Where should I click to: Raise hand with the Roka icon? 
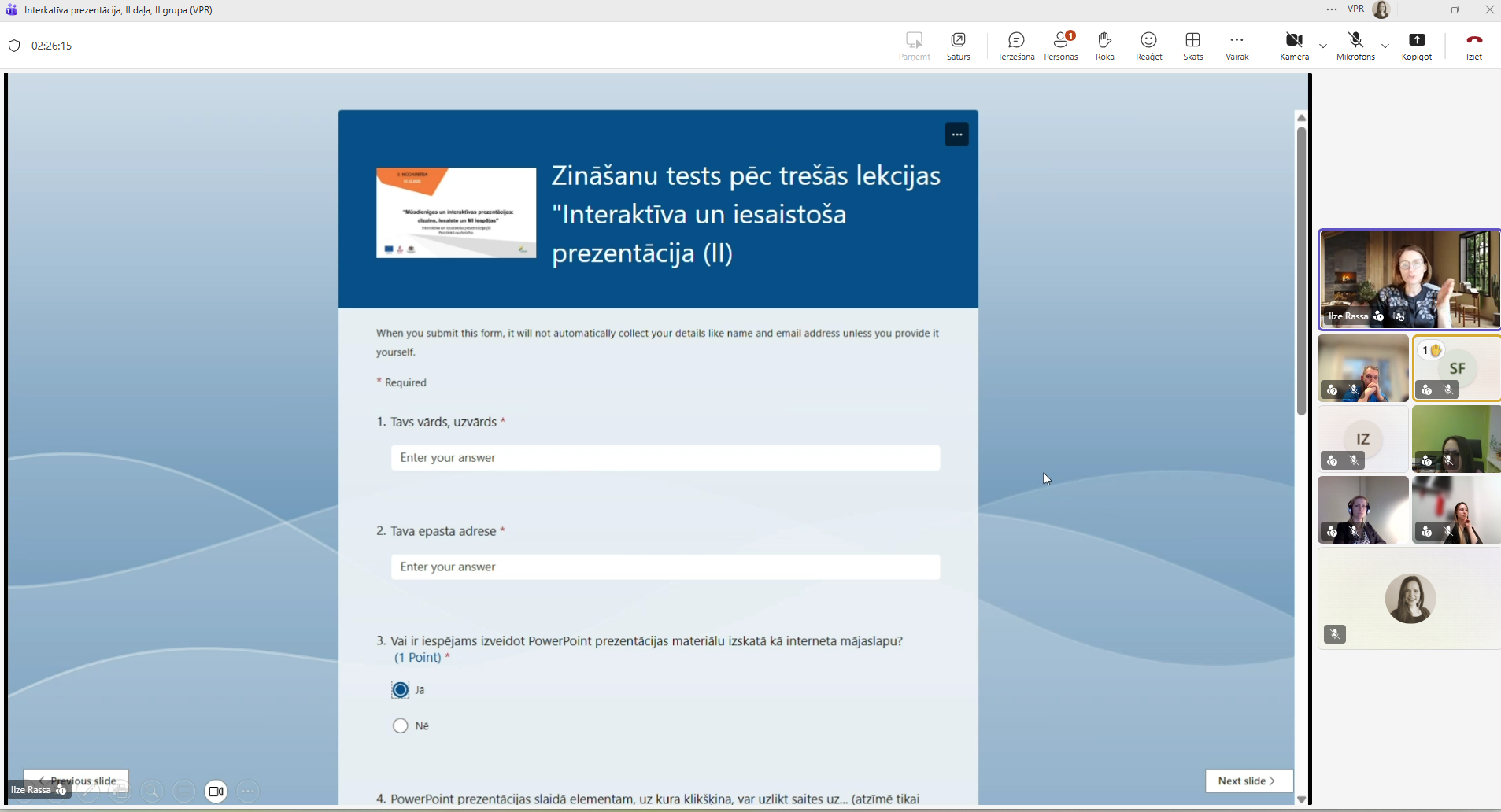(1104, 46)
